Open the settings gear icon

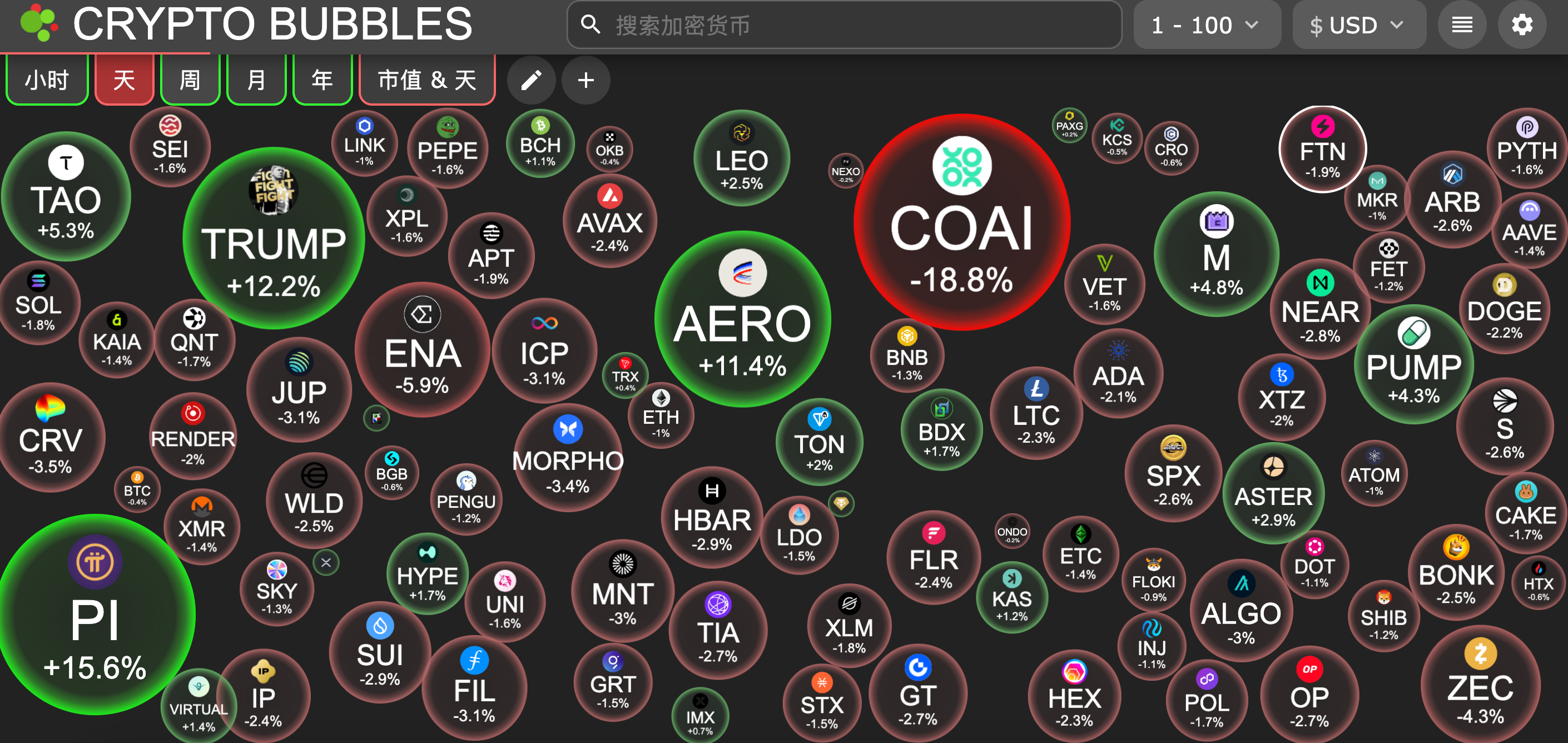(x=1522, y=25)
